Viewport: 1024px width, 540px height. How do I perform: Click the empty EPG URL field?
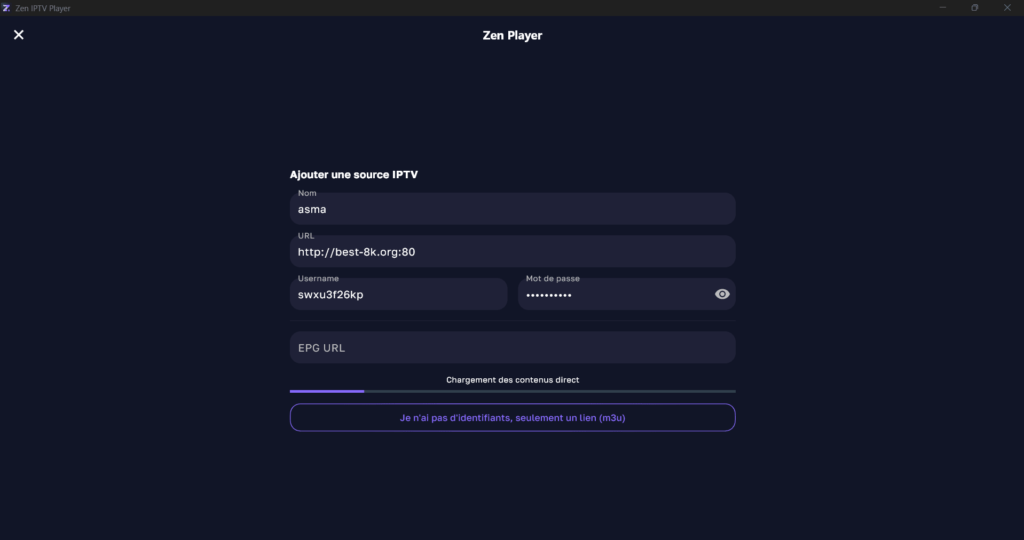click(512, 348)
